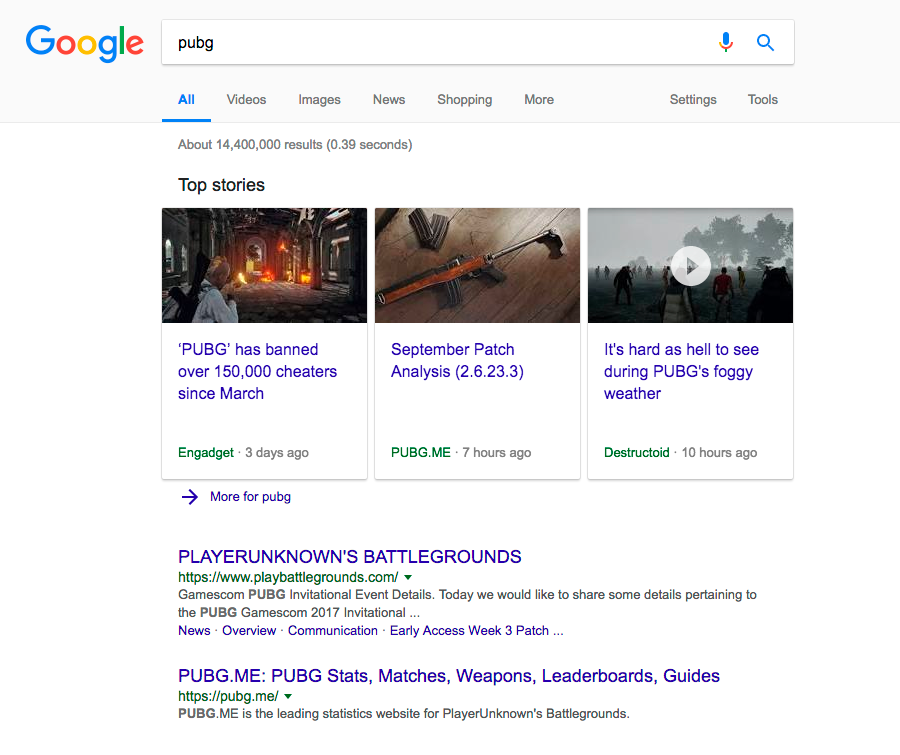900x755 pixels.
Task: Click the https://pubg.me/ URL text
Action: (228, 696)
